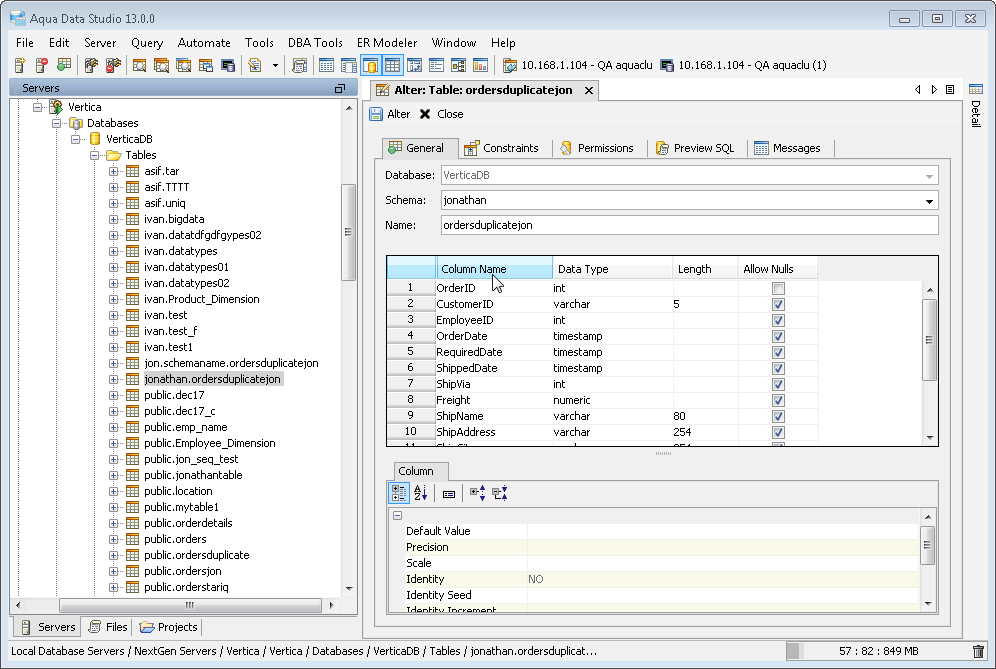Open the Query menu
Viewport: 996px width, 669px height.
tap(147, 43)
